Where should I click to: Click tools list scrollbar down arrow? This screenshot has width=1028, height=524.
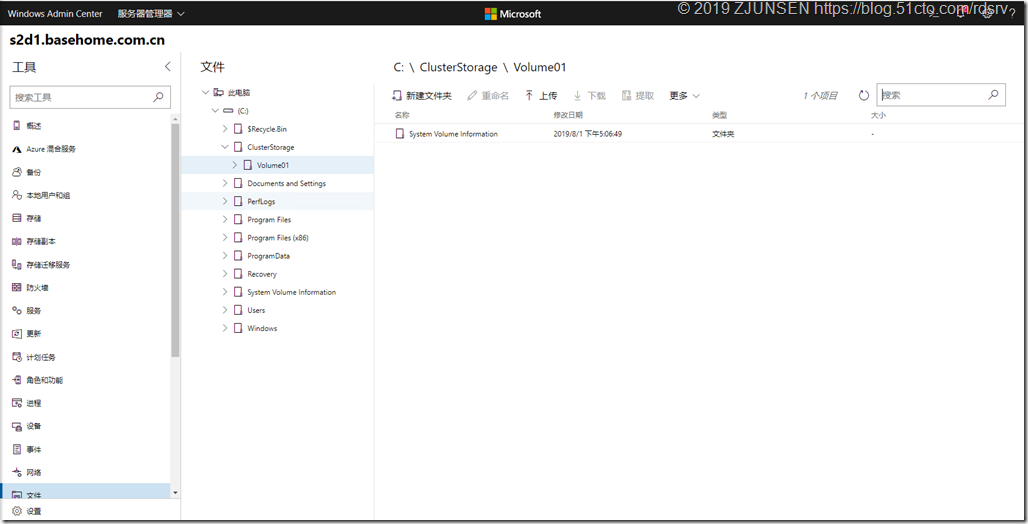(x=175, y=493)
